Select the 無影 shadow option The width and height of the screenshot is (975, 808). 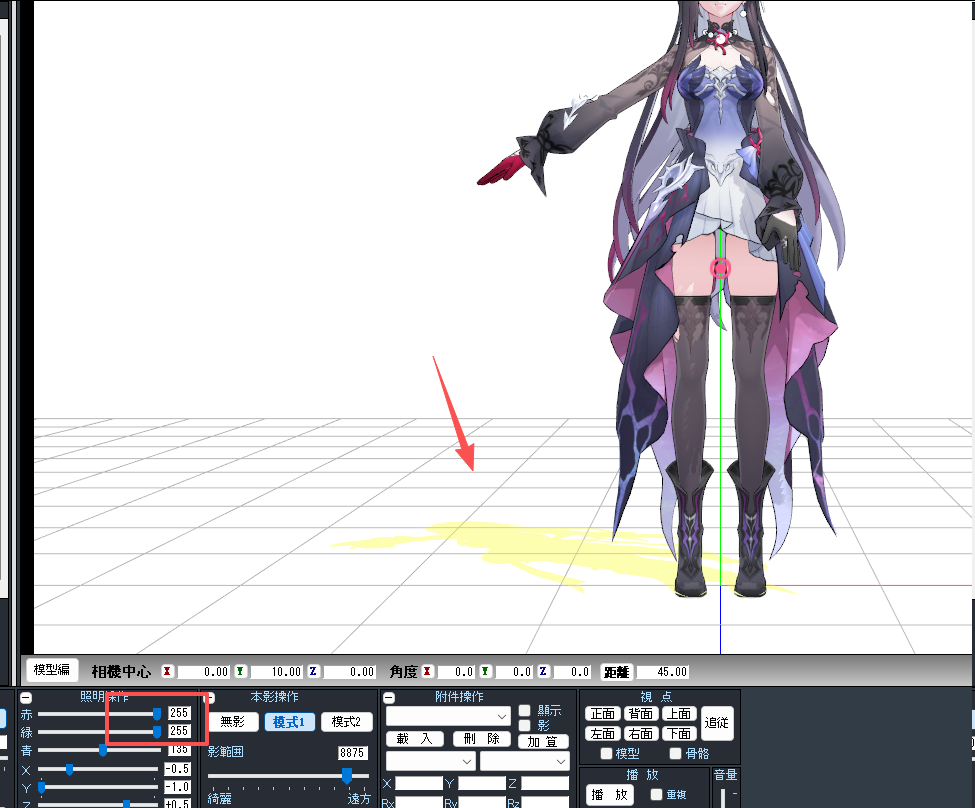[x=233, y=722]
